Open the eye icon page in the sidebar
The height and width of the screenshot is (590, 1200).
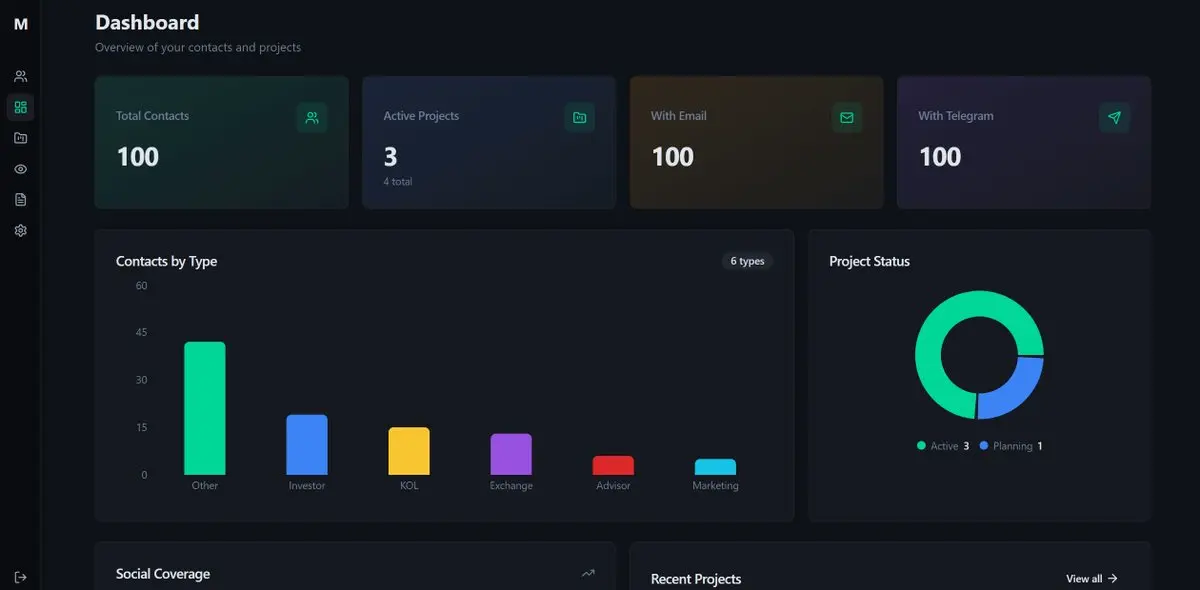(21, 169)
